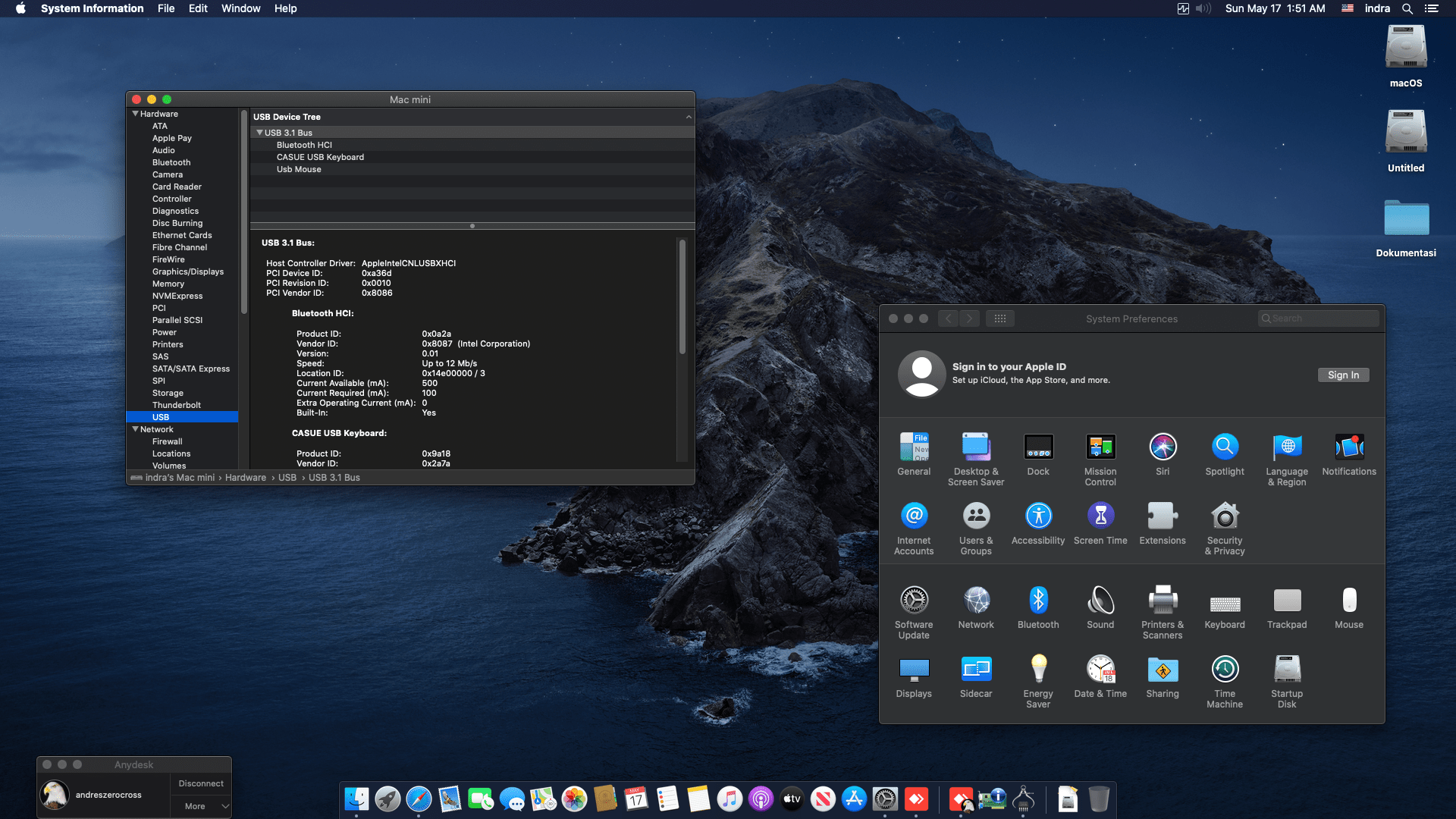Open the Window menu

tap(240, 8)
